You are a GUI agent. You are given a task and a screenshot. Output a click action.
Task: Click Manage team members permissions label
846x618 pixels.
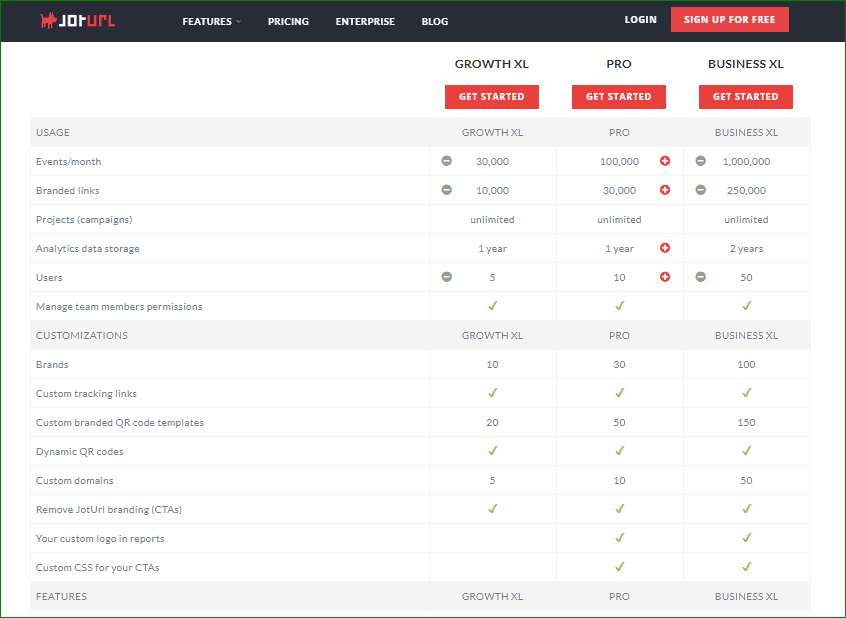pos(119,307)
